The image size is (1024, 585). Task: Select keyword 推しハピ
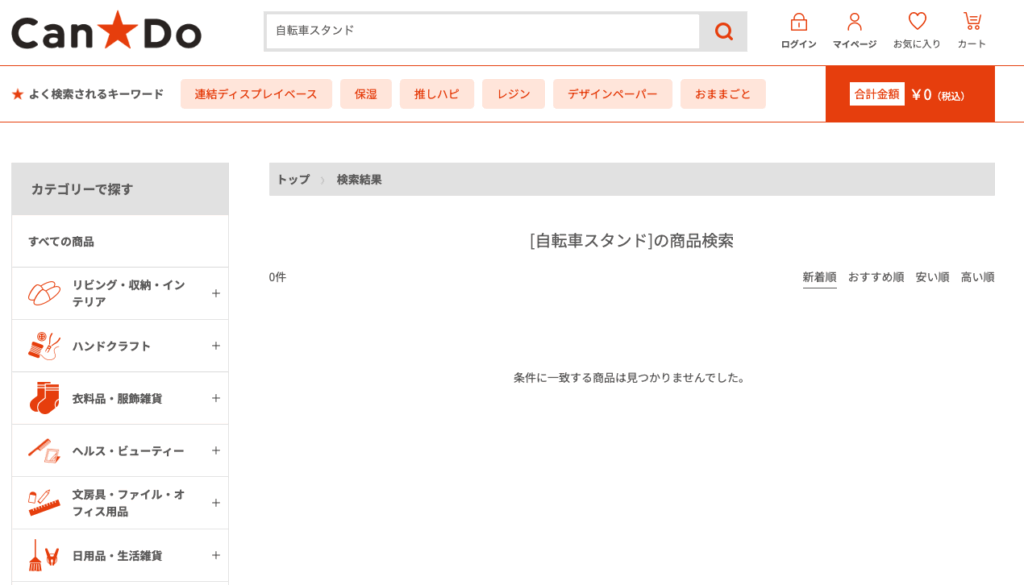(x=436, y=94)
